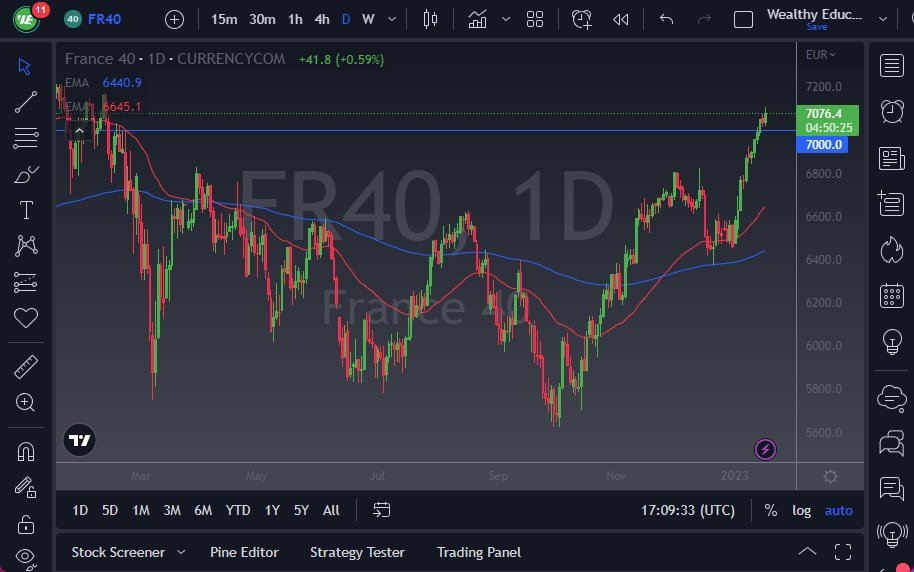
Task: Open the Pine Editor tab
Action: (244, 552)
